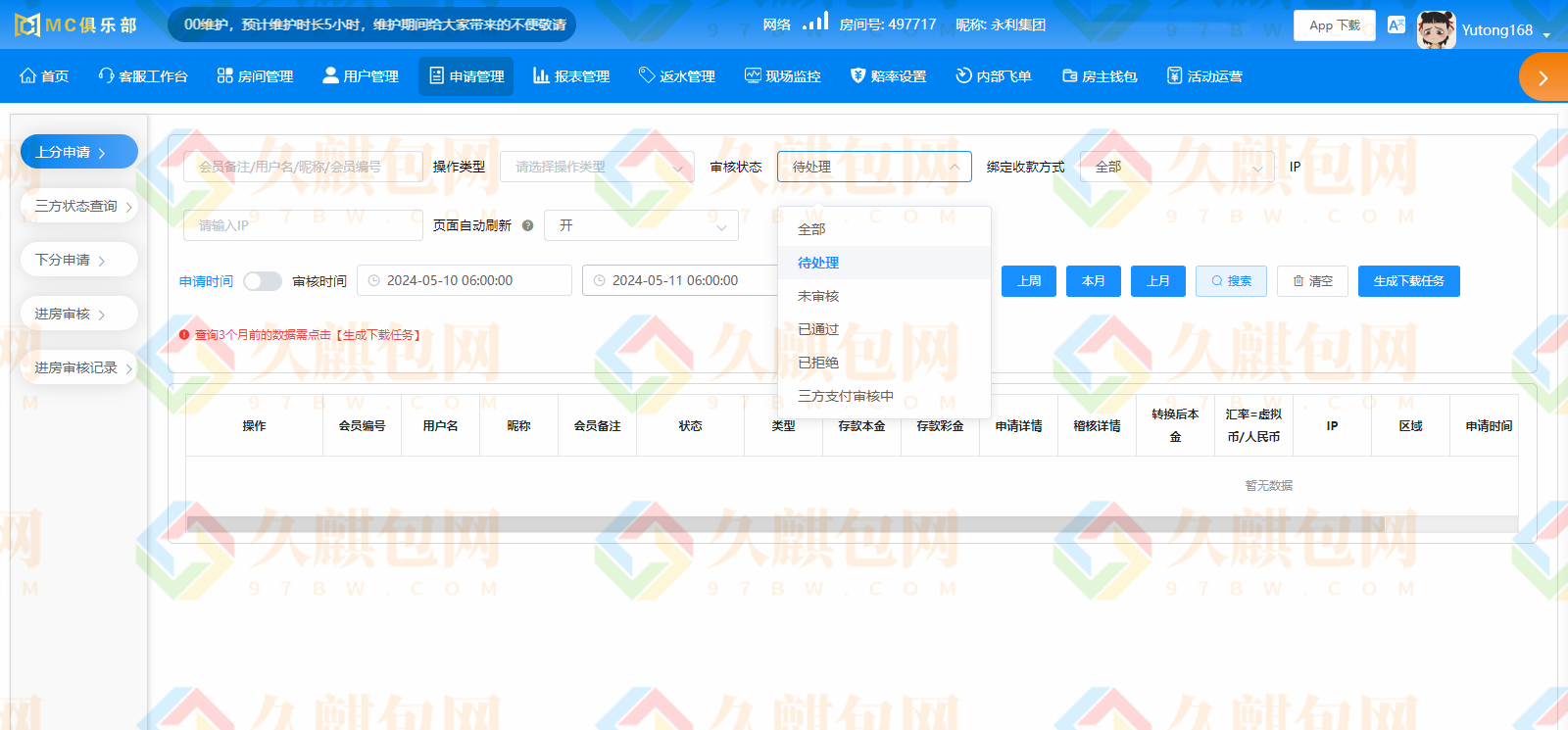Click the network signal strength icon
Viewport: 1568px width, 730px height.
click(815, 21)
